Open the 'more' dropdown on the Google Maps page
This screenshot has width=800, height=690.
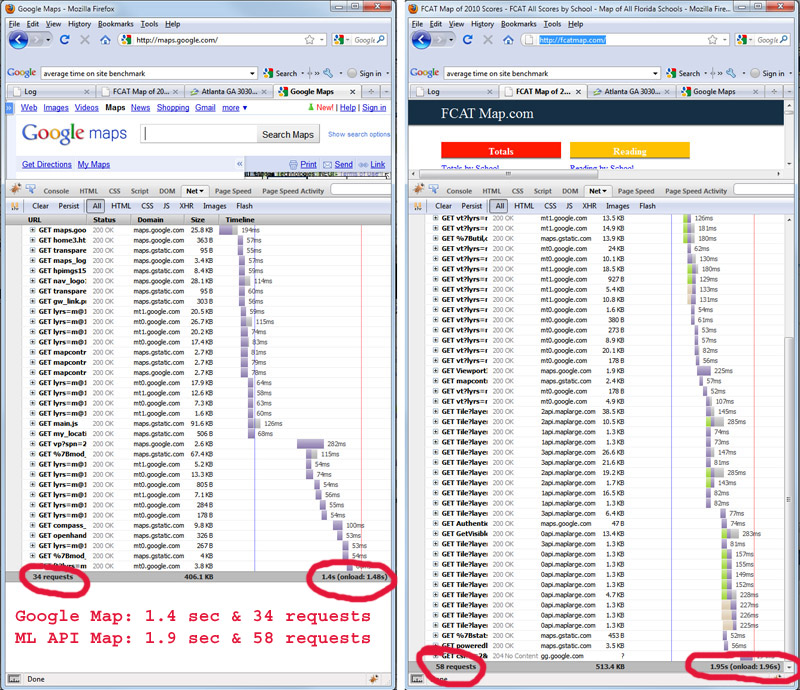[x=234, y=108]
